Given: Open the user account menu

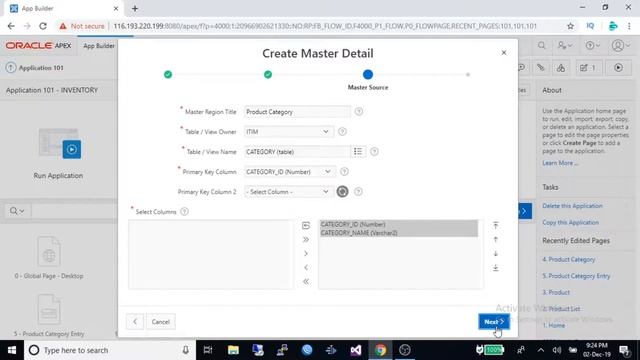Looking at the screenshot, I should pyautogui.click(x=621, y=46).
